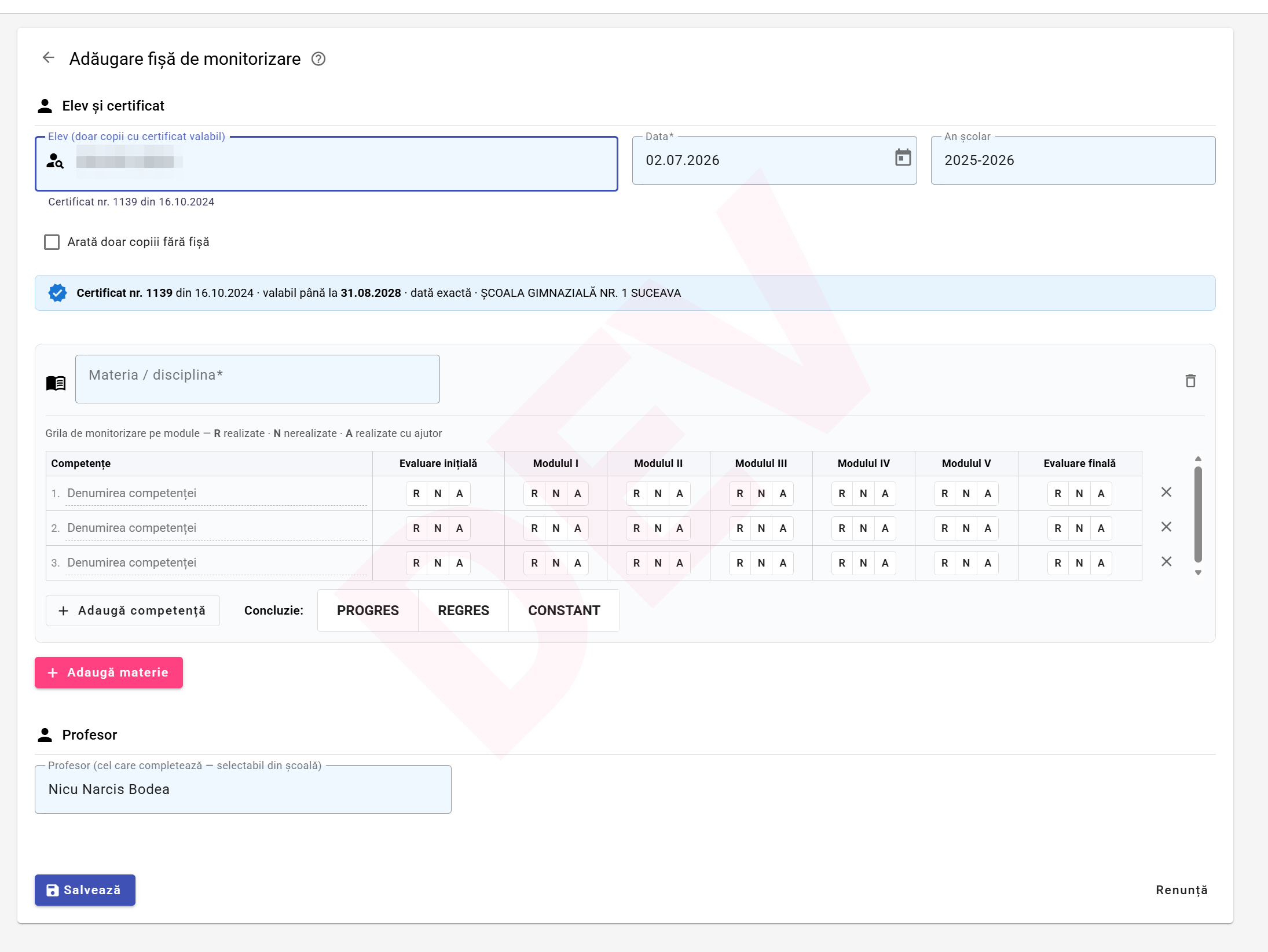Viewport: 1268px width, 952px height.
Task: Select CONSTANT as conclusion
Action: pyautogui.click(x=564, y=611)
